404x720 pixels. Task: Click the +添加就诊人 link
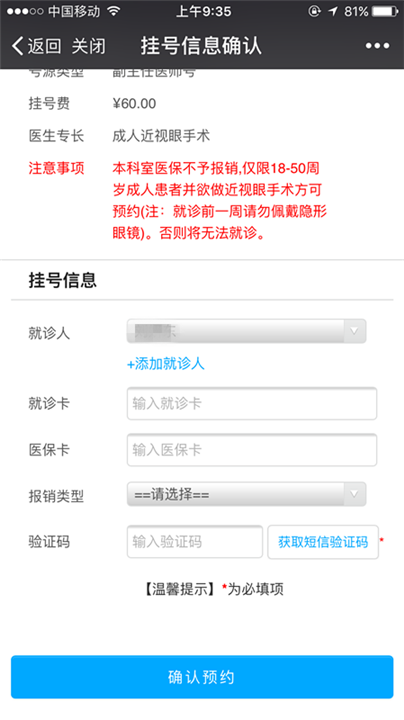tap(165, 364)
